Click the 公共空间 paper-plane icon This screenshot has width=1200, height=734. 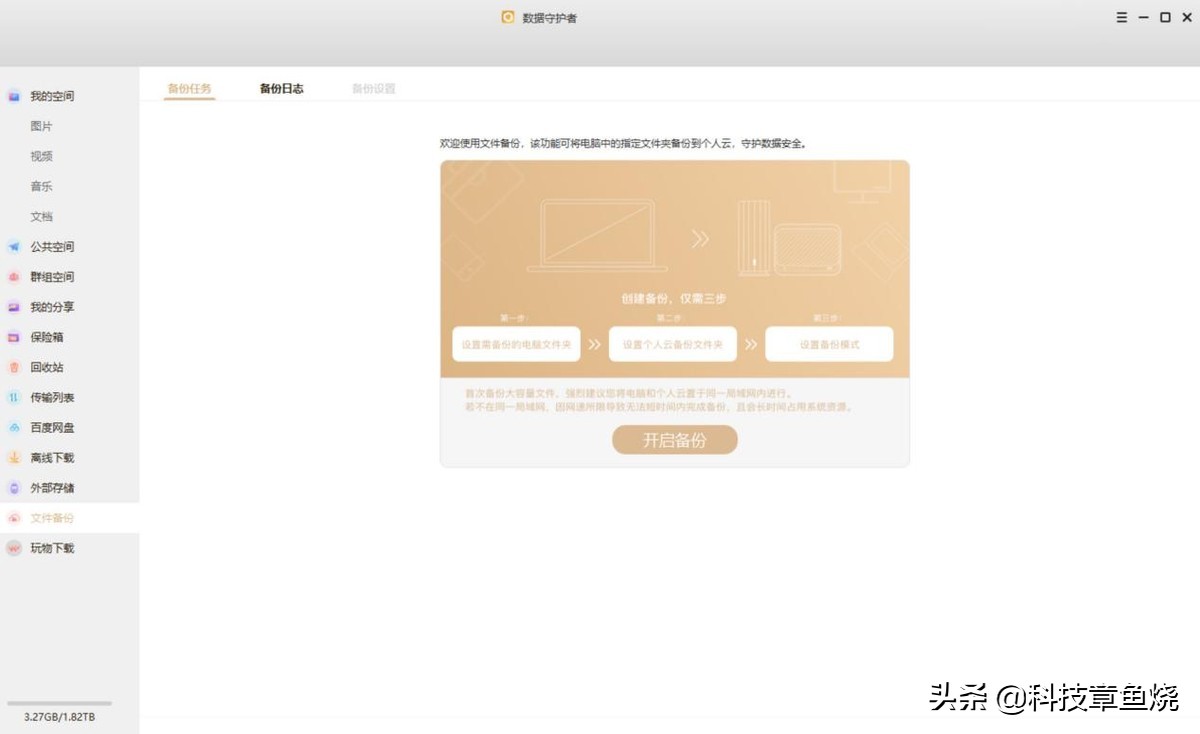pos(14,247)
